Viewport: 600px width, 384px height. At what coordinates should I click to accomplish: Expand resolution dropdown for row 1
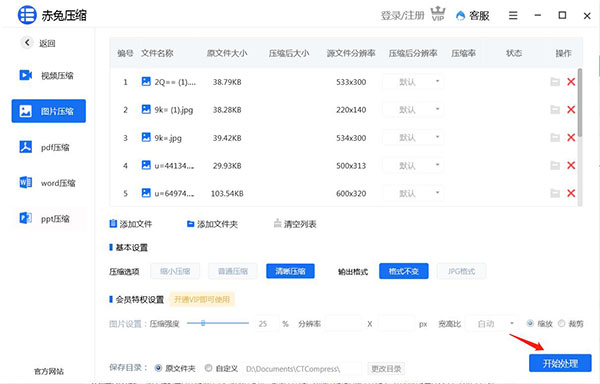tap(413, 81)
